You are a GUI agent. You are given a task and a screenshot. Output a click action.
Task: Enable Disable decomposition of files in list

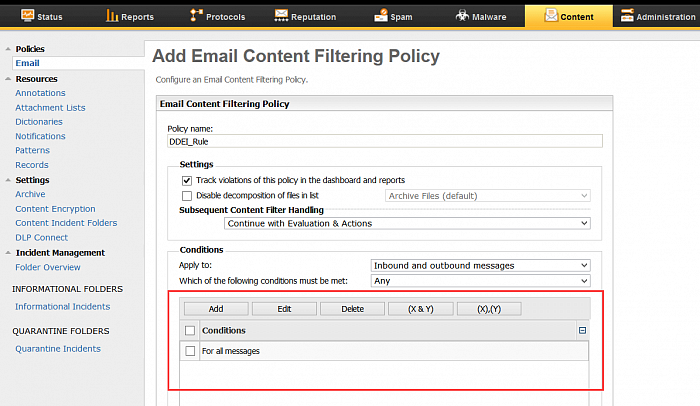(187, 196)
